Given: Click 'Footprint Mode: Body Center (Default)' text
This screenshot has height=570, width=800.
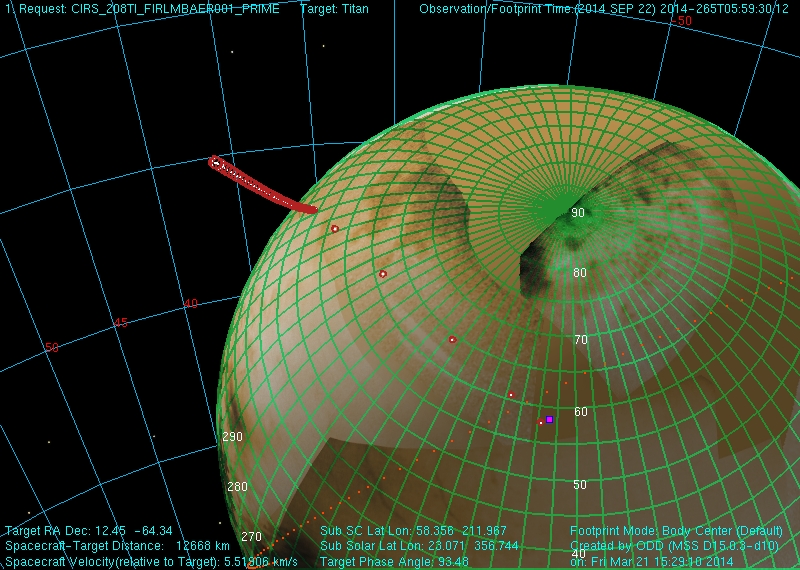Looking at the screenshot, I should (676, 531).
